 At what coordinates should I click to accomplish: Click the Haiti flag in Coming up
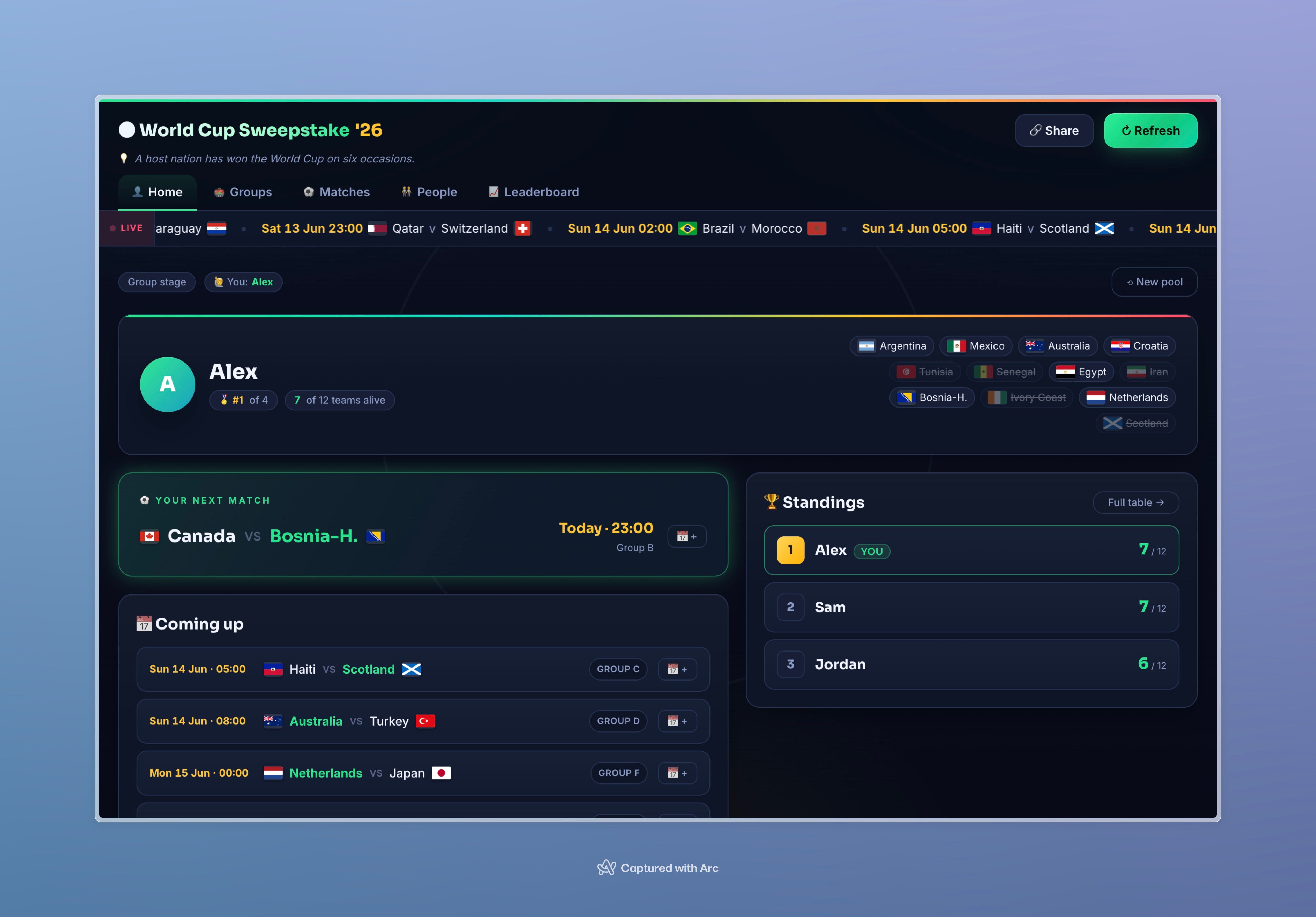click(273, 669)
